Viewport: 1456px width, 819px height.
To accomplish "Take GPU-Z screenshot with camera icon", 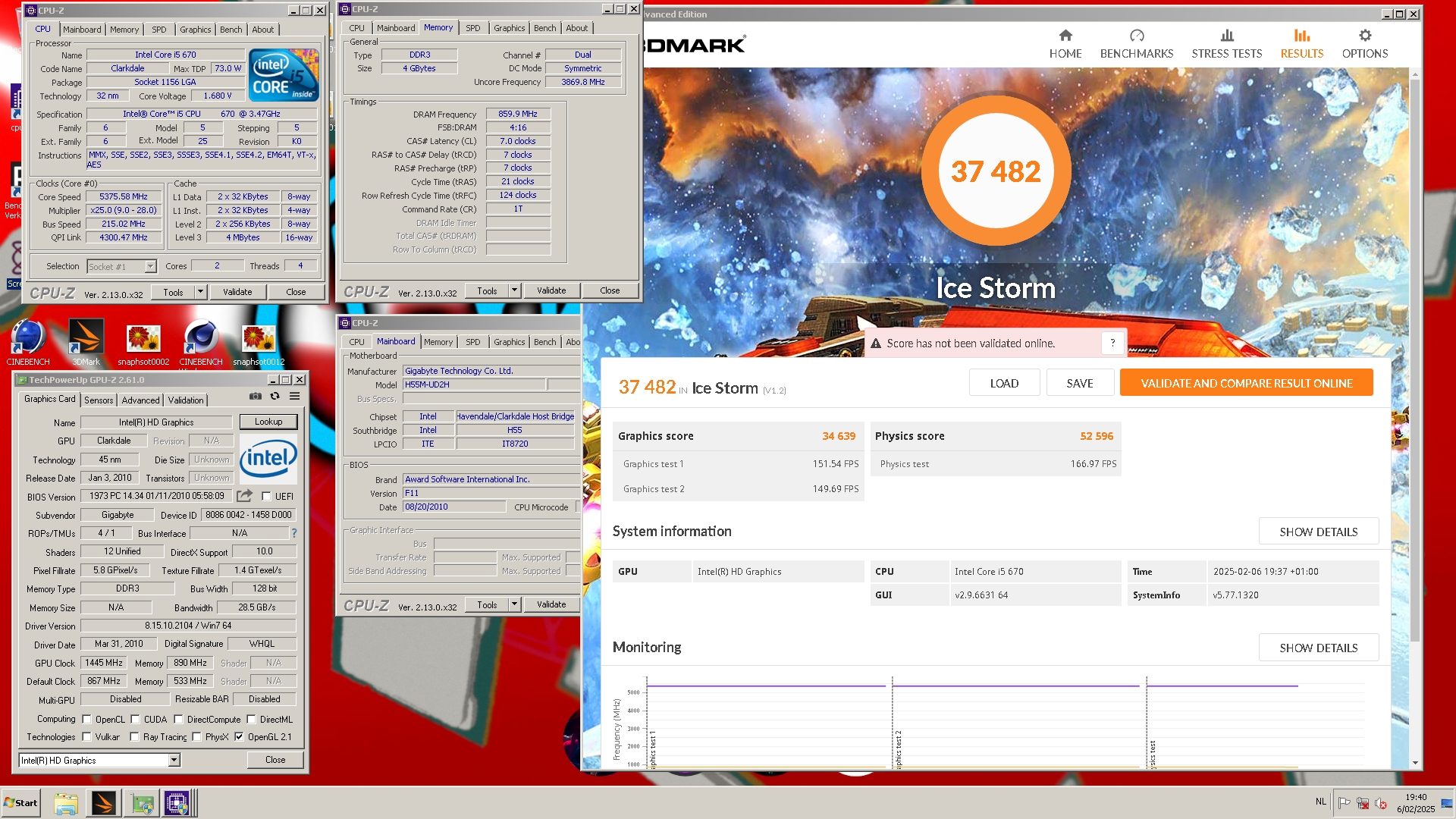I will tap(256, 397).
